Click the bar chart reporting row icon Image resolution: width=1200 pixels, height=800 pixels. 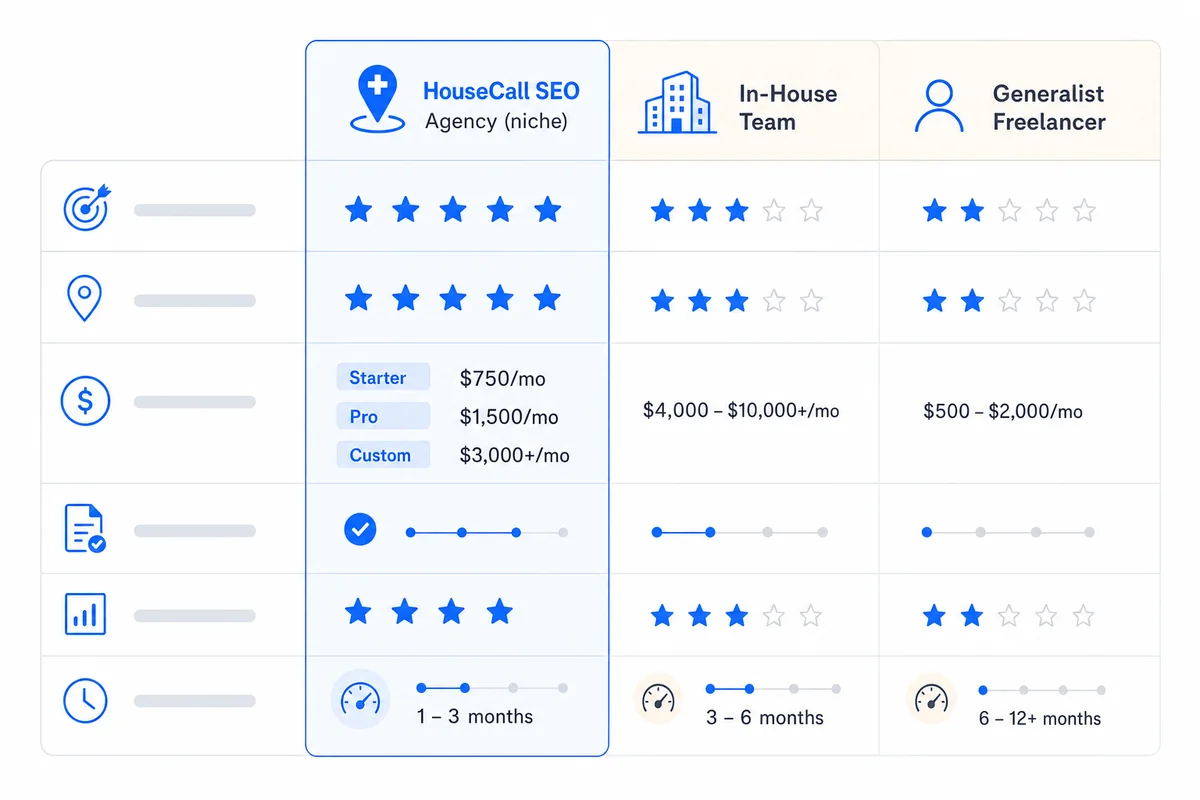click(x=85, y=614)
